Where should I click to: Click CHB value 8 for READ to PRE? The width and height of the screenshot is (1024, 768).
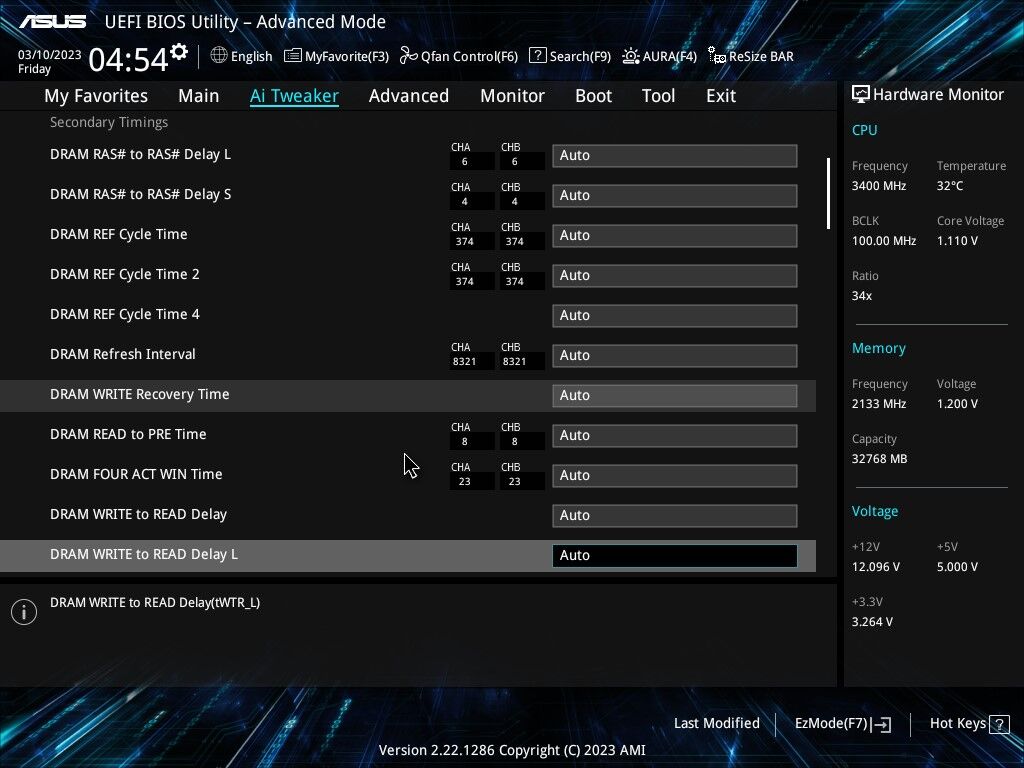coord(515,442)
